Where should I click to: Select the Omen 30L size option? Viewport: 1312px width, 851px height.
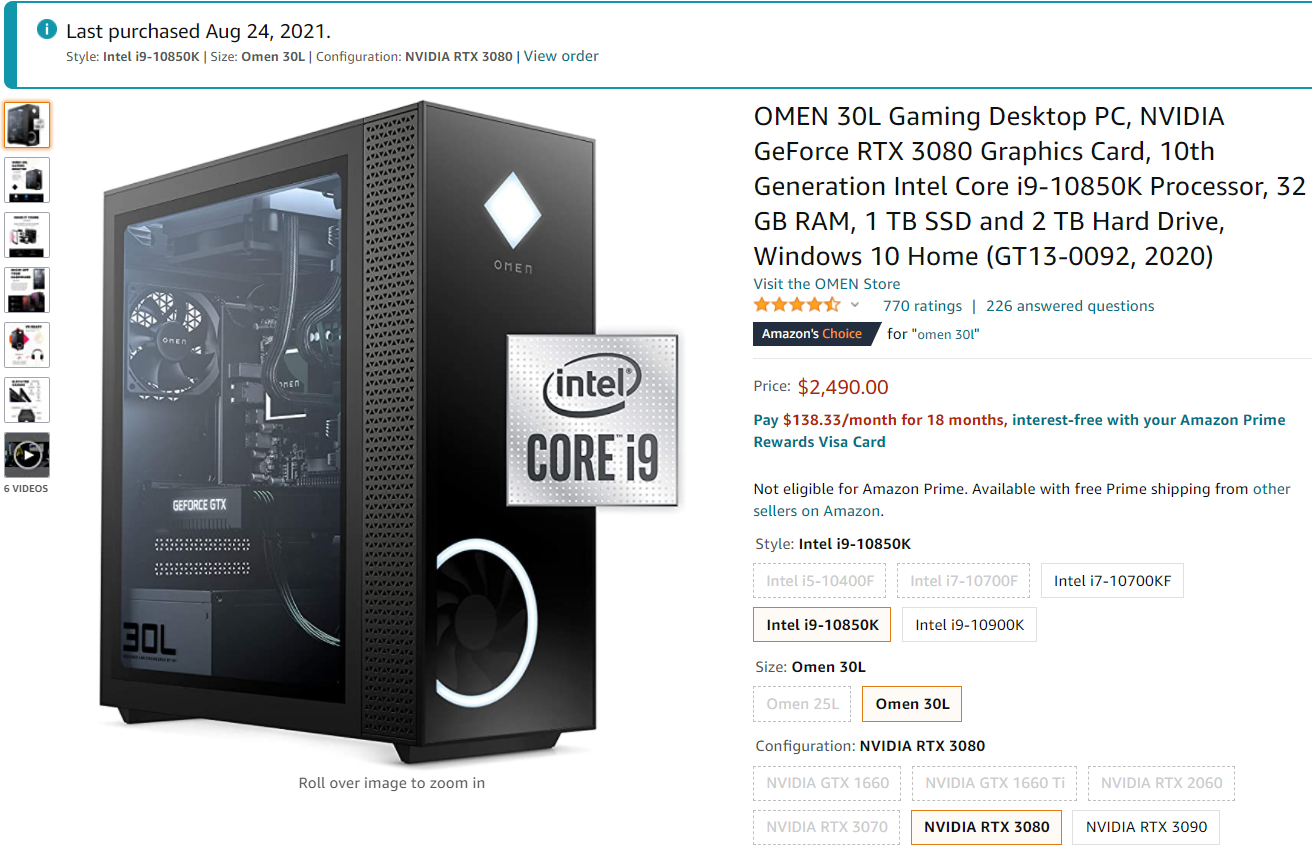pyautogui.click(x=912, y=704)
